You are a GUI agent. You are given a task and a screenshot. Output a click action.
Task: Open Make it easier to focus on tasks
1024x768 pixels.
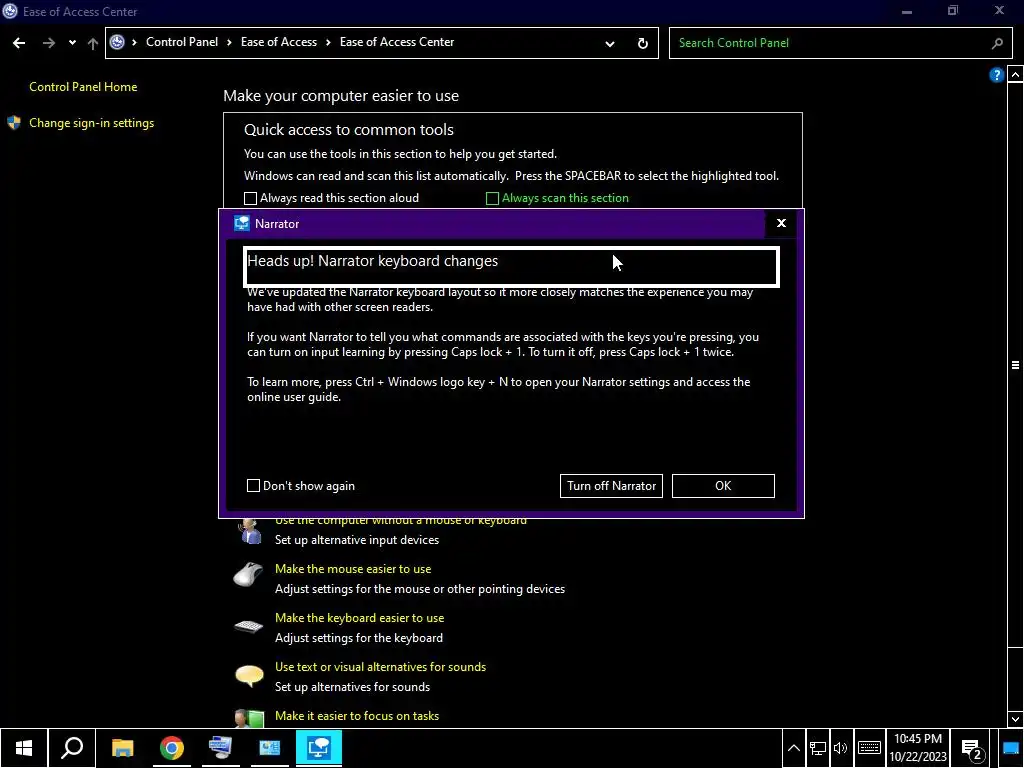click(357, 716)
